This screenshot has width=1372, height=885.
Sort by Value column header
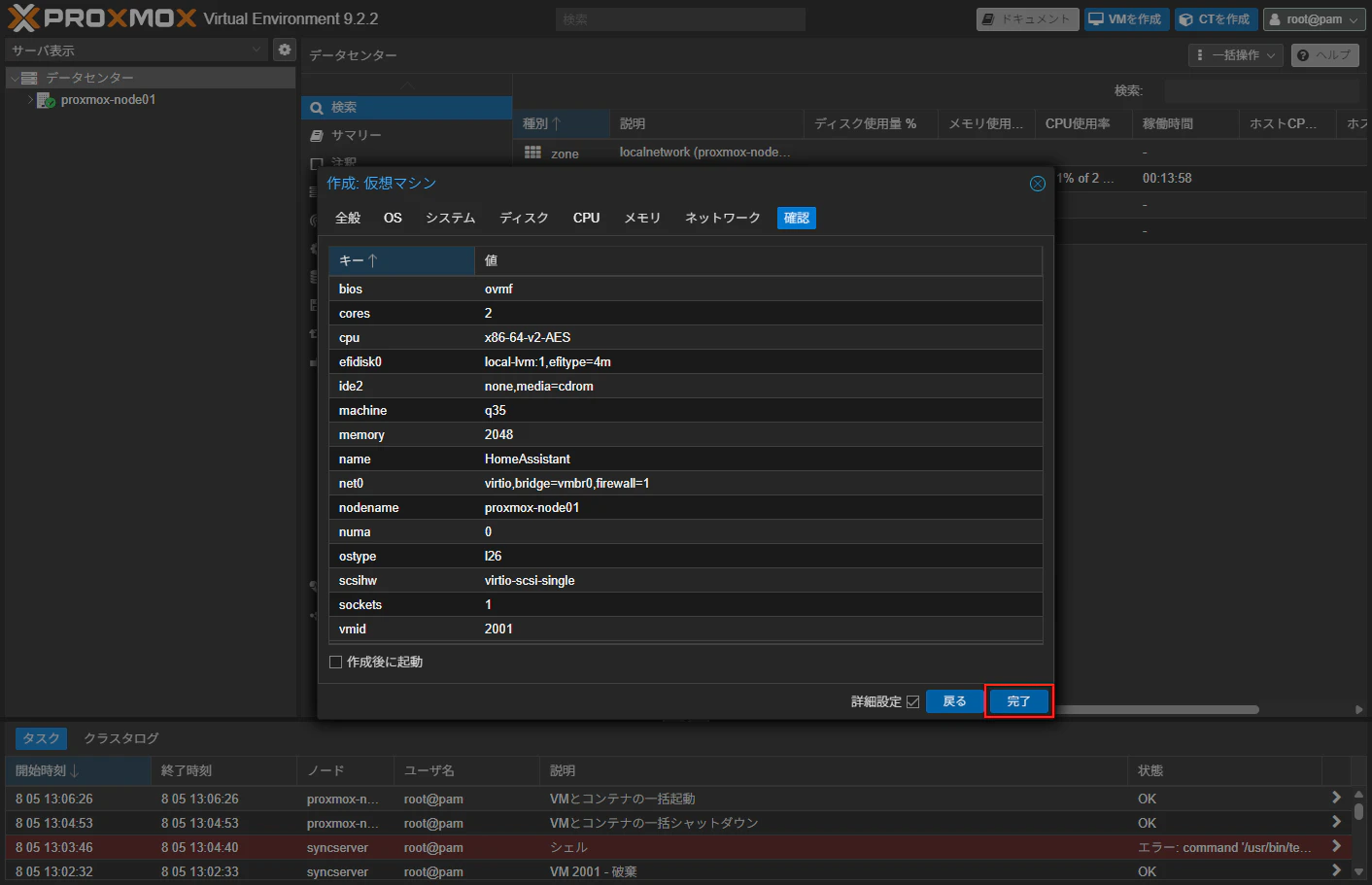point(758,260)
